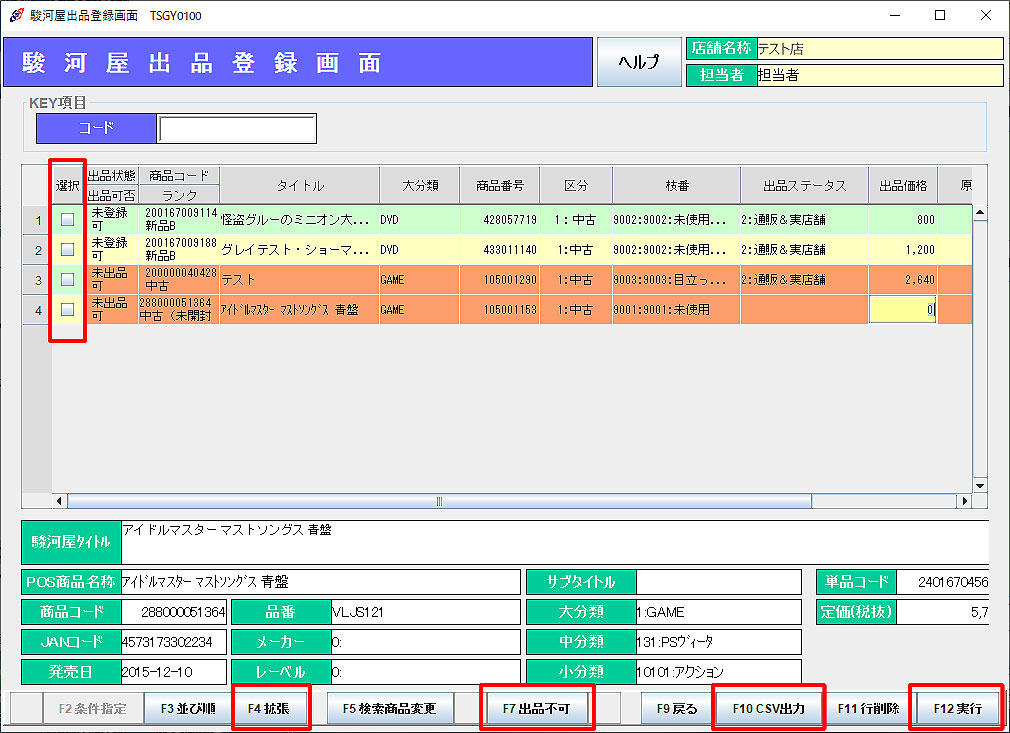The width and height of the screenshot is (1010, 733).
Task: Click the コード input field
Action: [237, 129]
